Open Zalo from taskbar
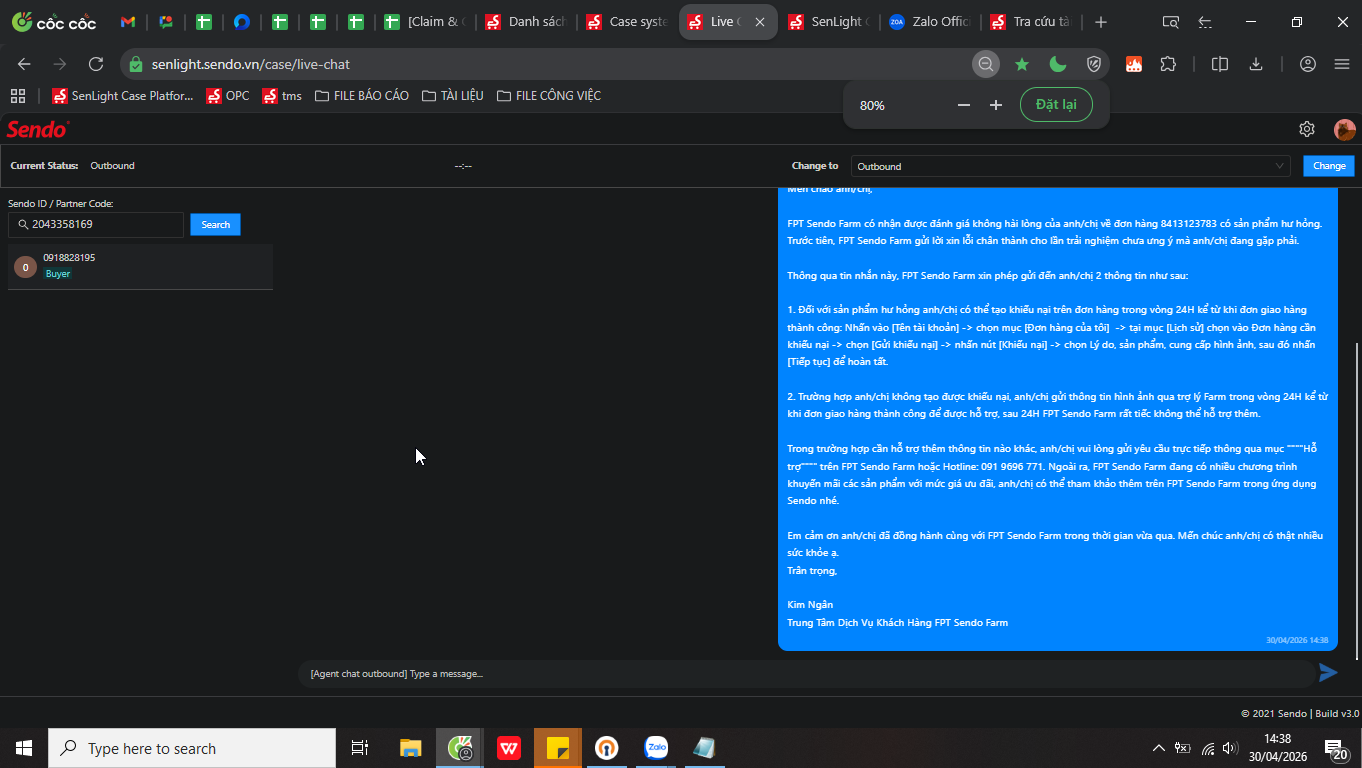This screenshot has height=768, width=1362. [x=656, y=748]
